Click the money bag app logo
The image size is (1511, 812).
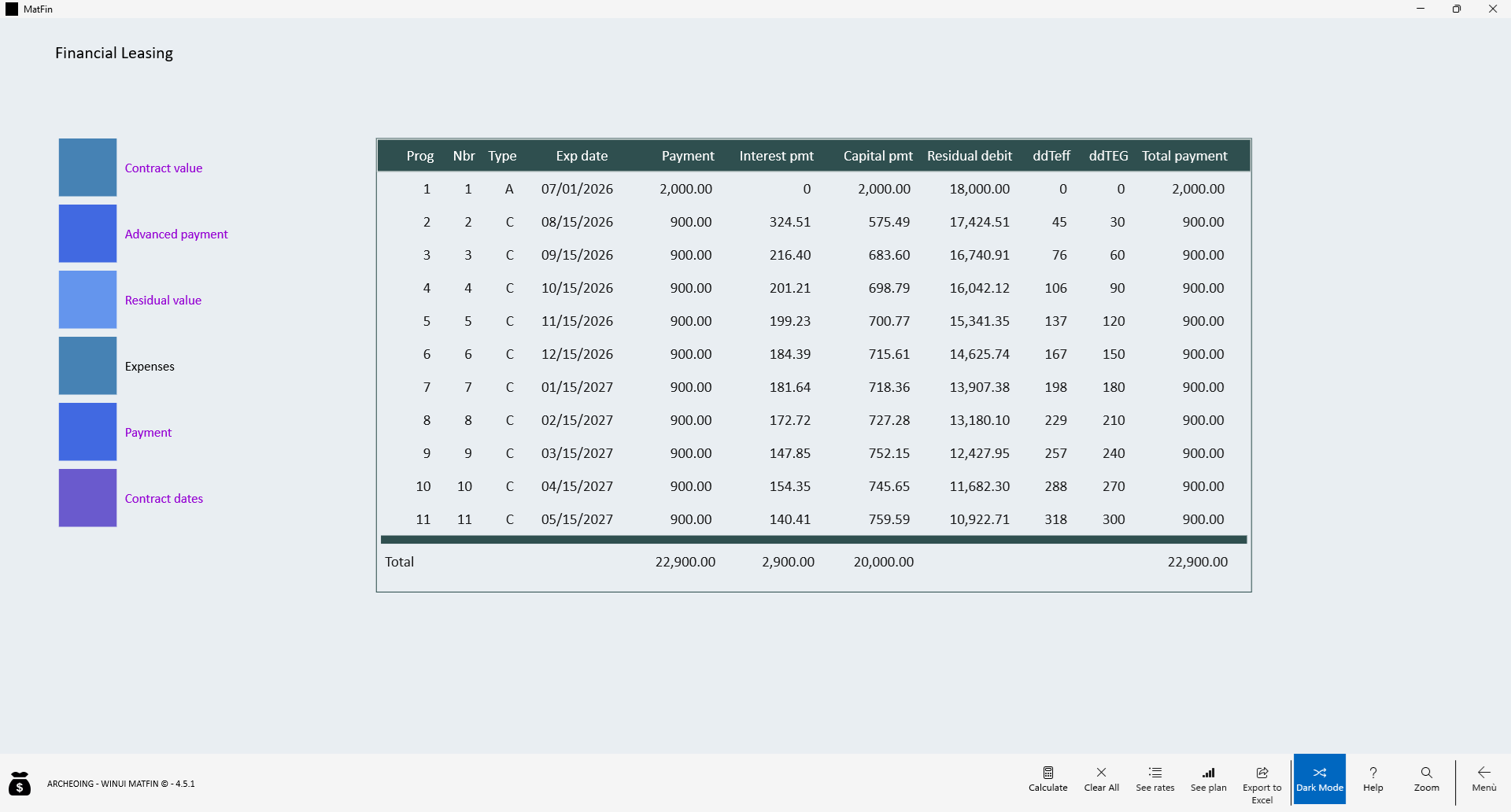[20, 783]
